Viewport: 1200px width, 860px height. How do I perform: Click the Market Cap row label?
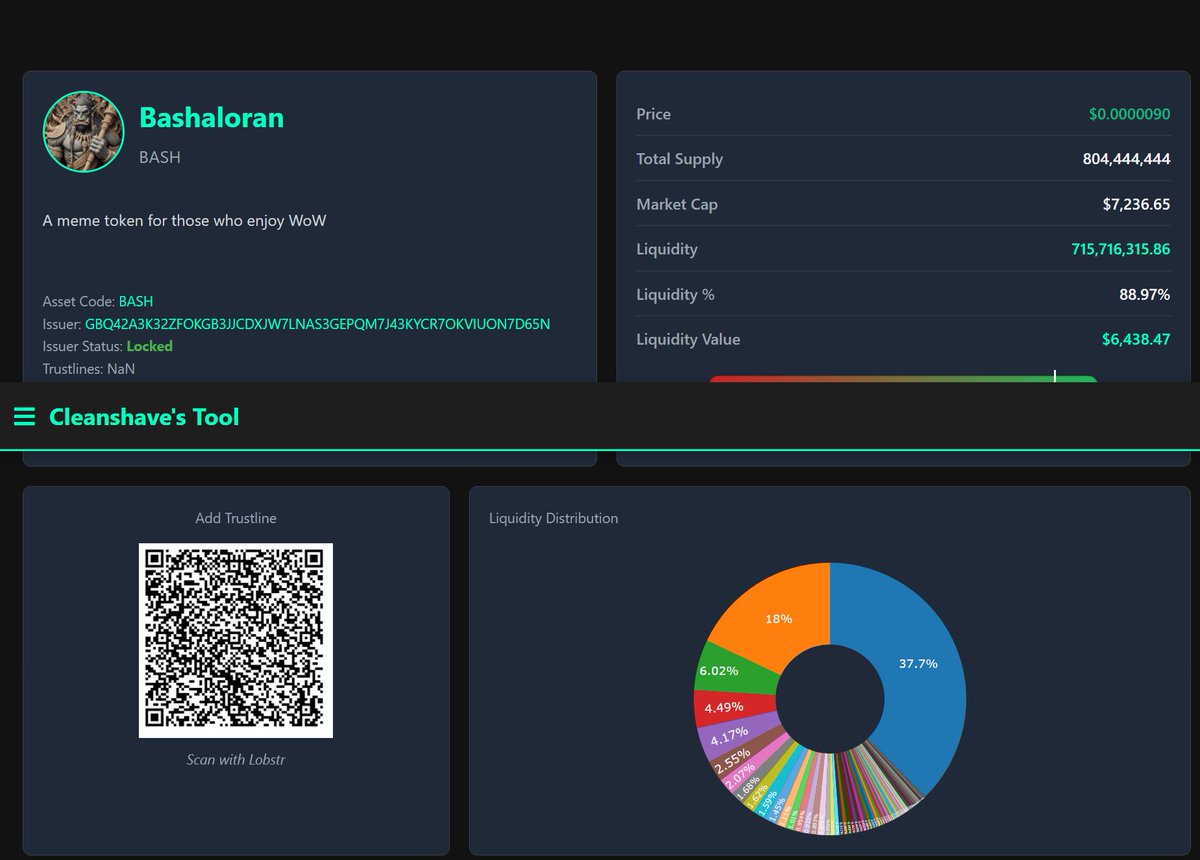coord(677,204)
